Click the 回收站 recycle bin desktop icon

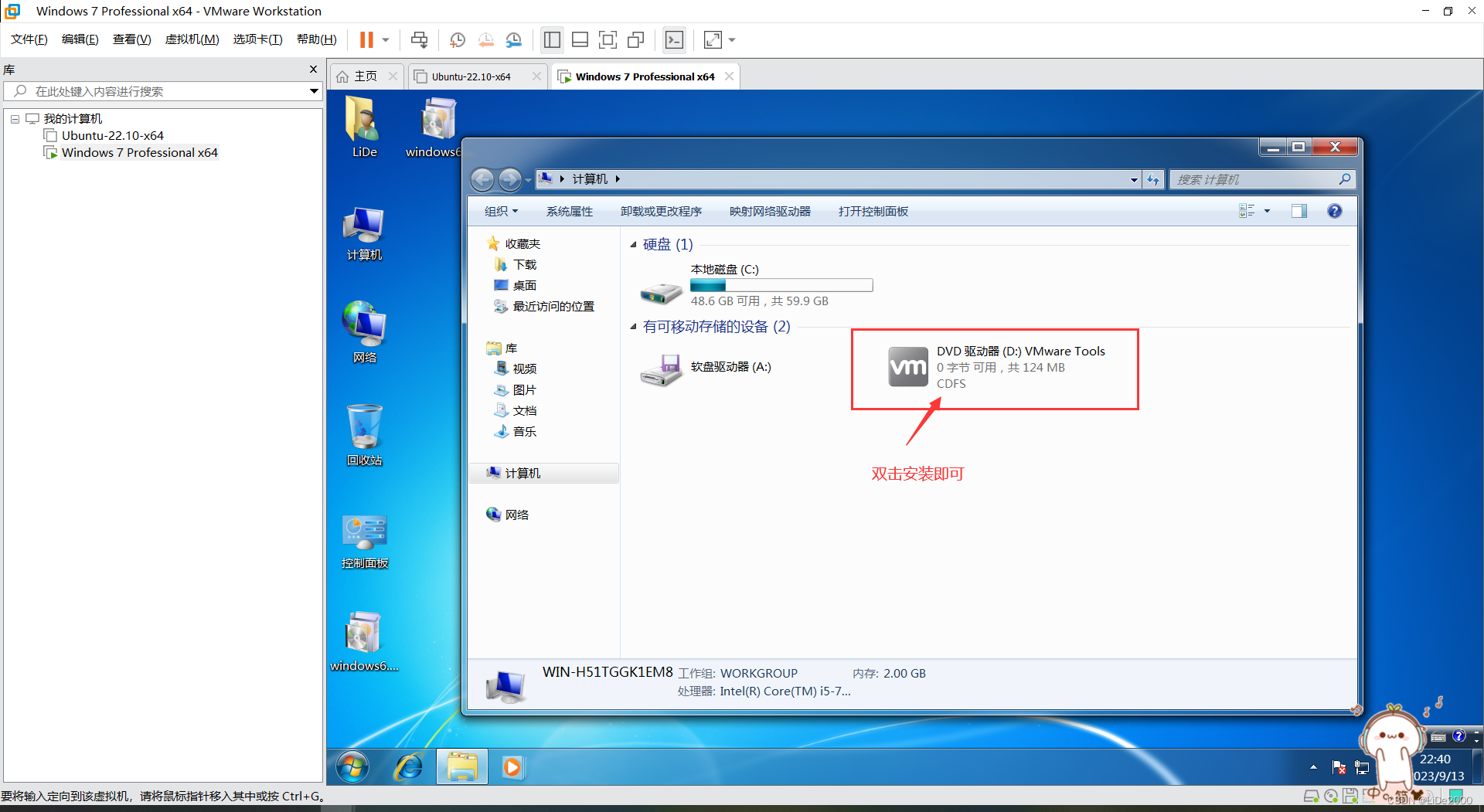(364, 435)
